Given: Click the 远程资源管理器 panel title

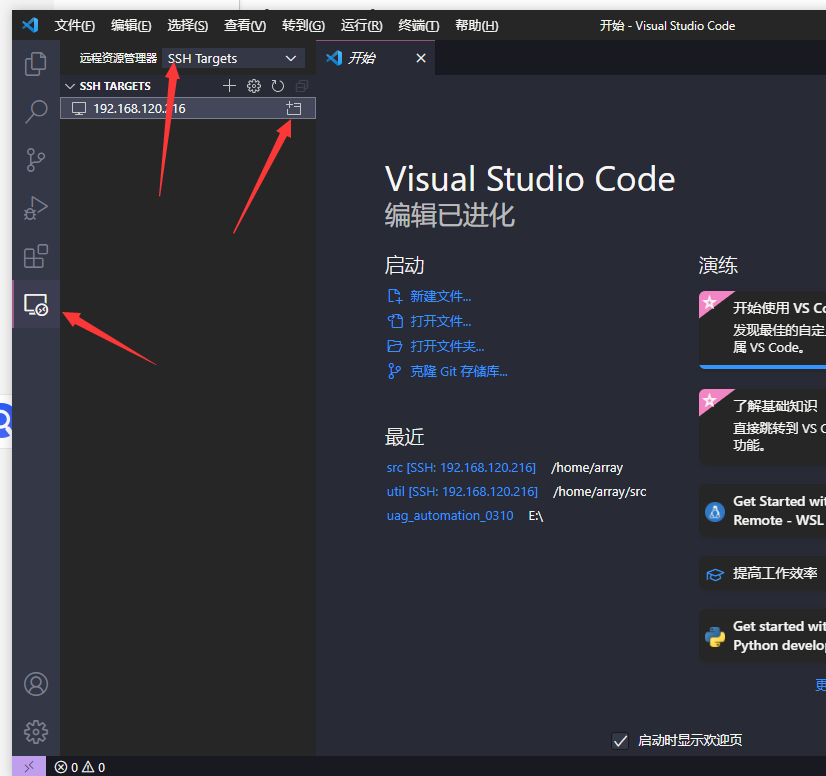Looking at the screenshot, I should coord(118,58).
